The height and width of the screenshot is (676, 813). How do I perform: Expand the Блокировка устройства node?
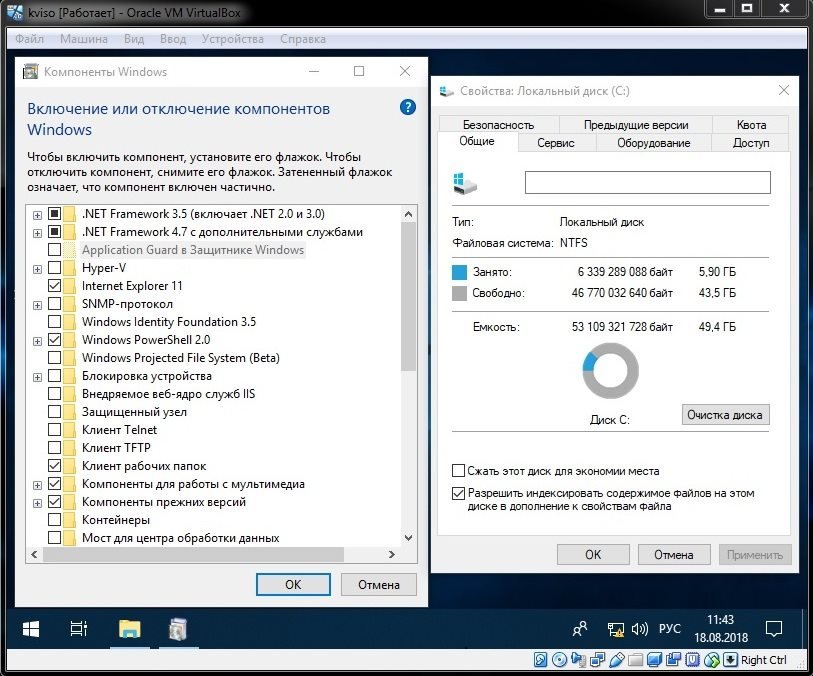pos(37,377)
